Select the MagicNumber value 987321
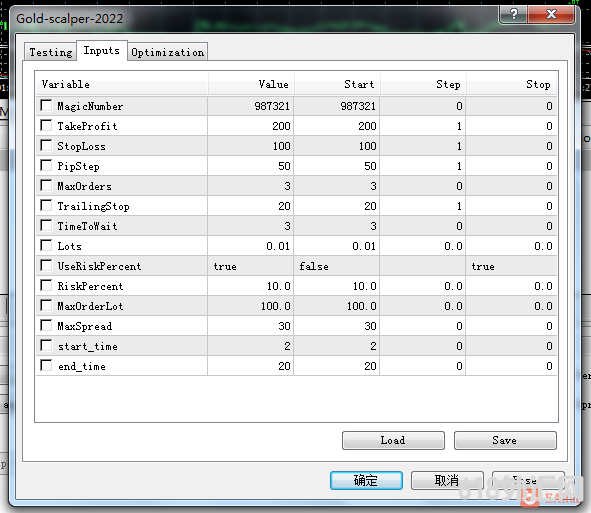The height and width of the screenshot is (513, 591). click(251, 106)
